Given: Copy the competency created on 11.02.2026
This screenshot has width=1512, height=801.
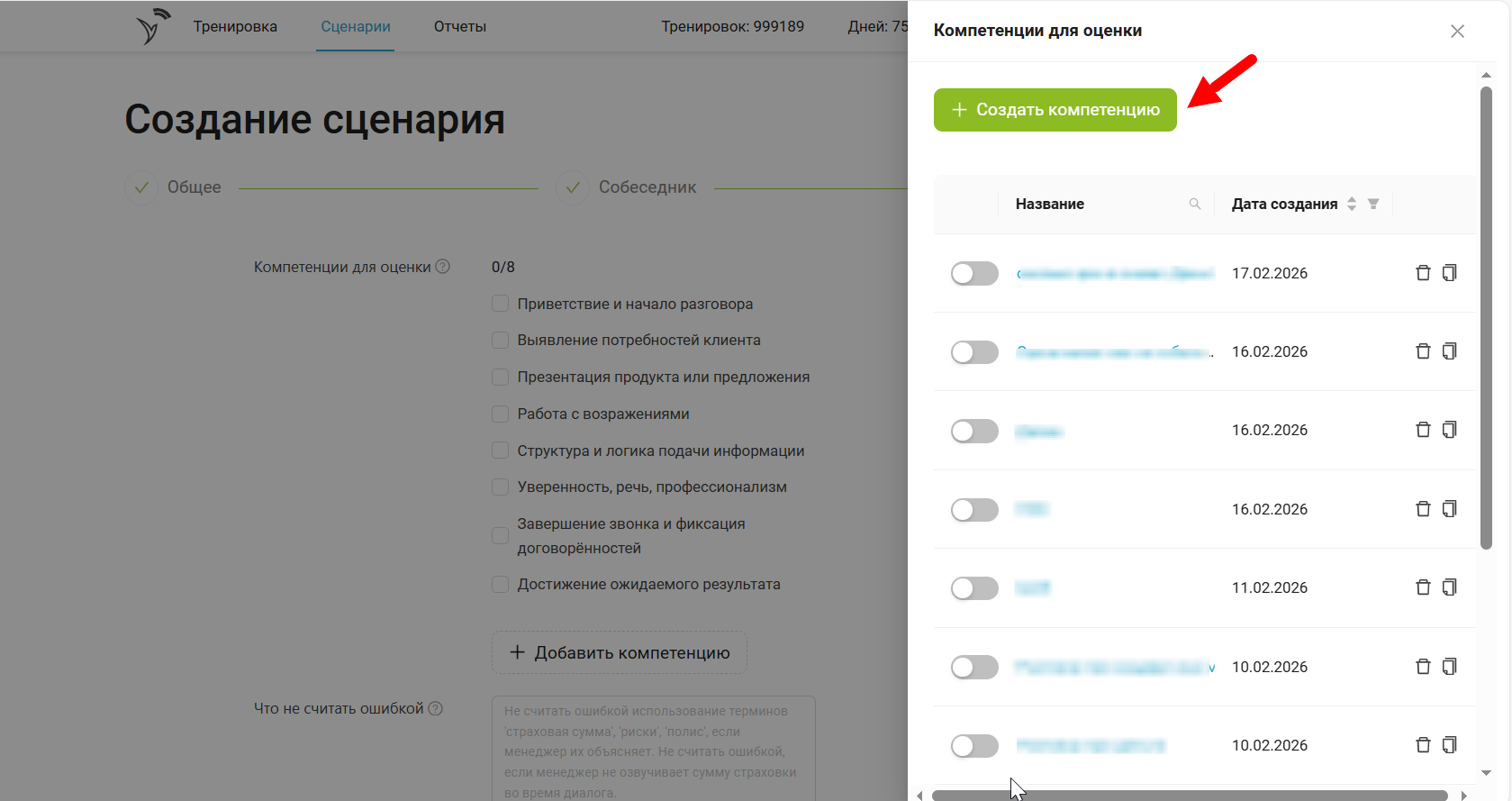Looking at the screenshot, I should click(x=1449, y=587).
